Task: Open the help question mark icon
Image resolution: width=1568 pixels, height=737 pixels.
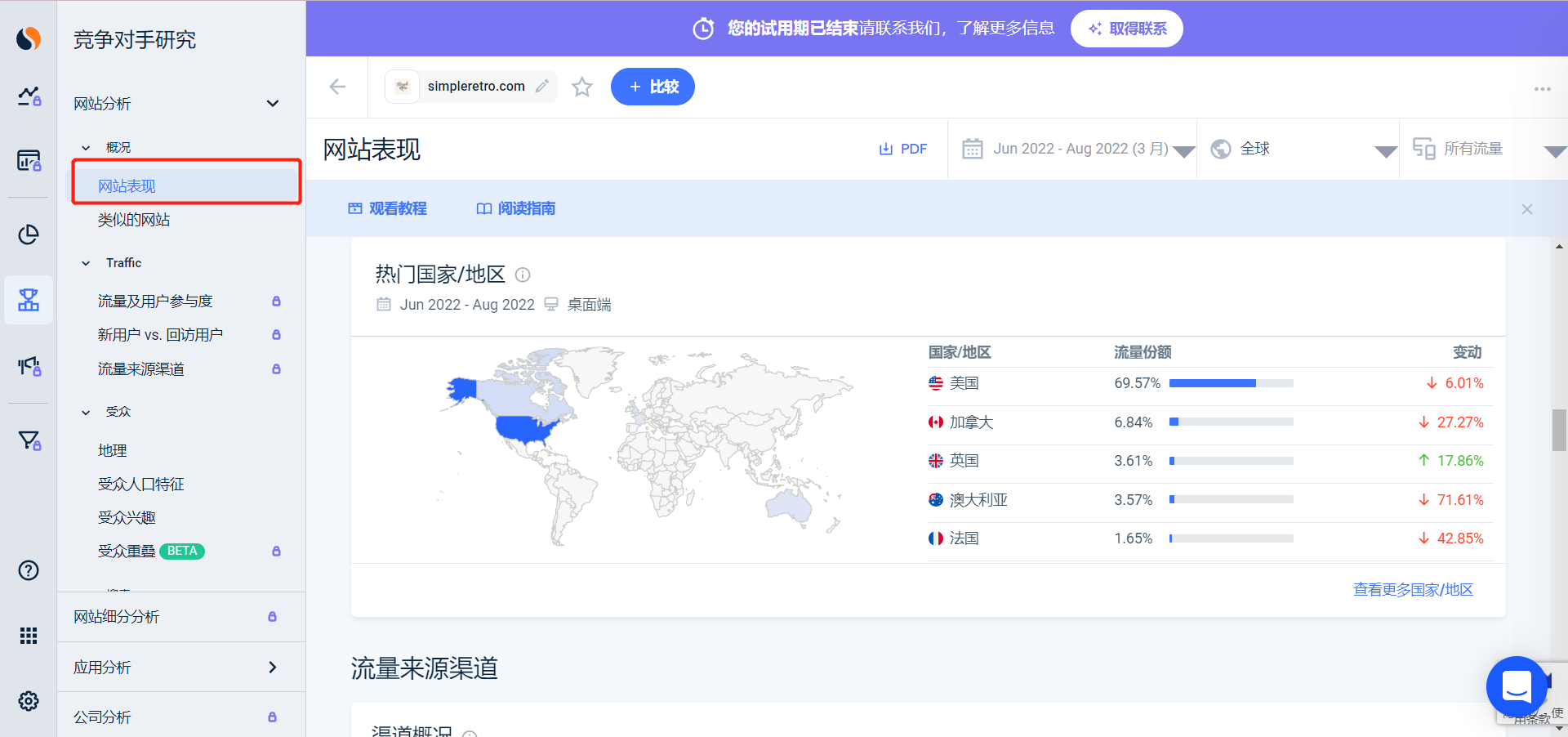Action: pos(28,570)
